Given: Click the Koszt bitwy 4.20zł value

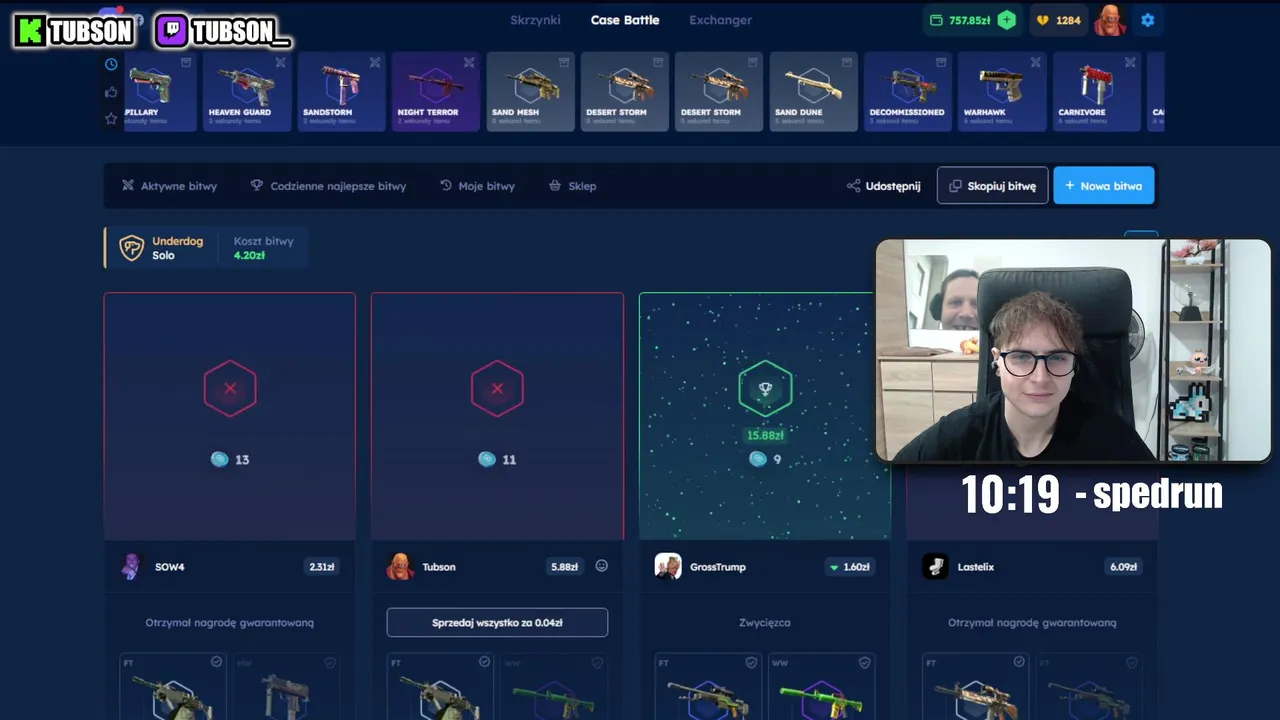Looking at the screenshot, I should (x=249, y=255).
